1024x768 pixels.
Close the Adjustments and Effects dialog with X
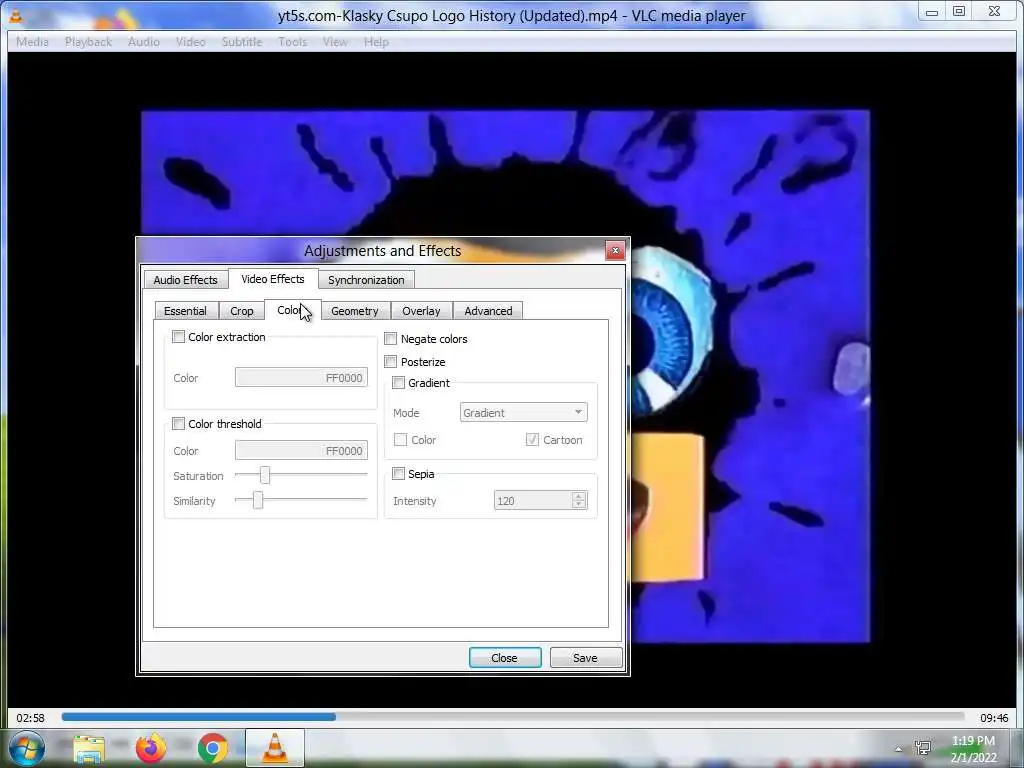(615, 250)
